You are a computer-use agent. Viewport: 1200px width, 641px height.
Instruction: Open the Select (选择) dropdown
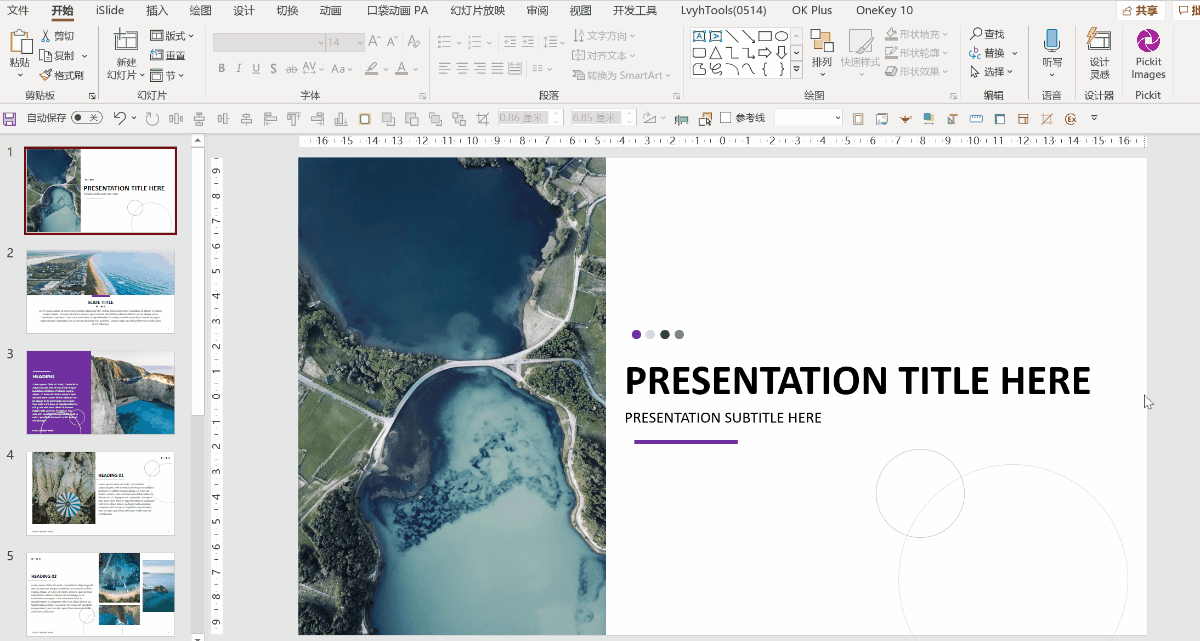click(x=992, y=72)
